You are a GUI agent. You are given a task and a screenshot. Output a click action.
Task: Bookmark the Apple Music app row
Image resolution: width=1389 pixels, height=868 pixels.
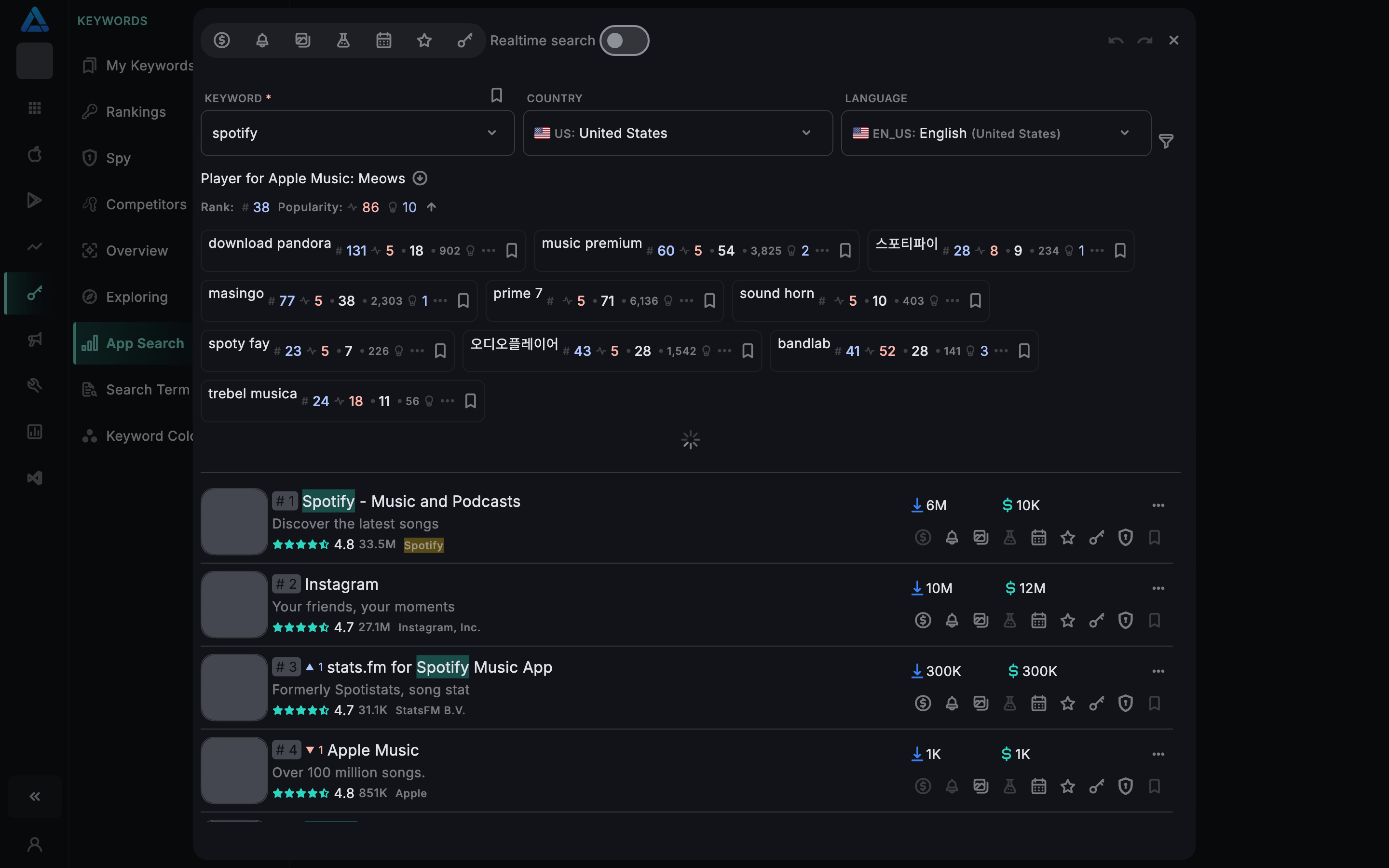pos(1154,787)
